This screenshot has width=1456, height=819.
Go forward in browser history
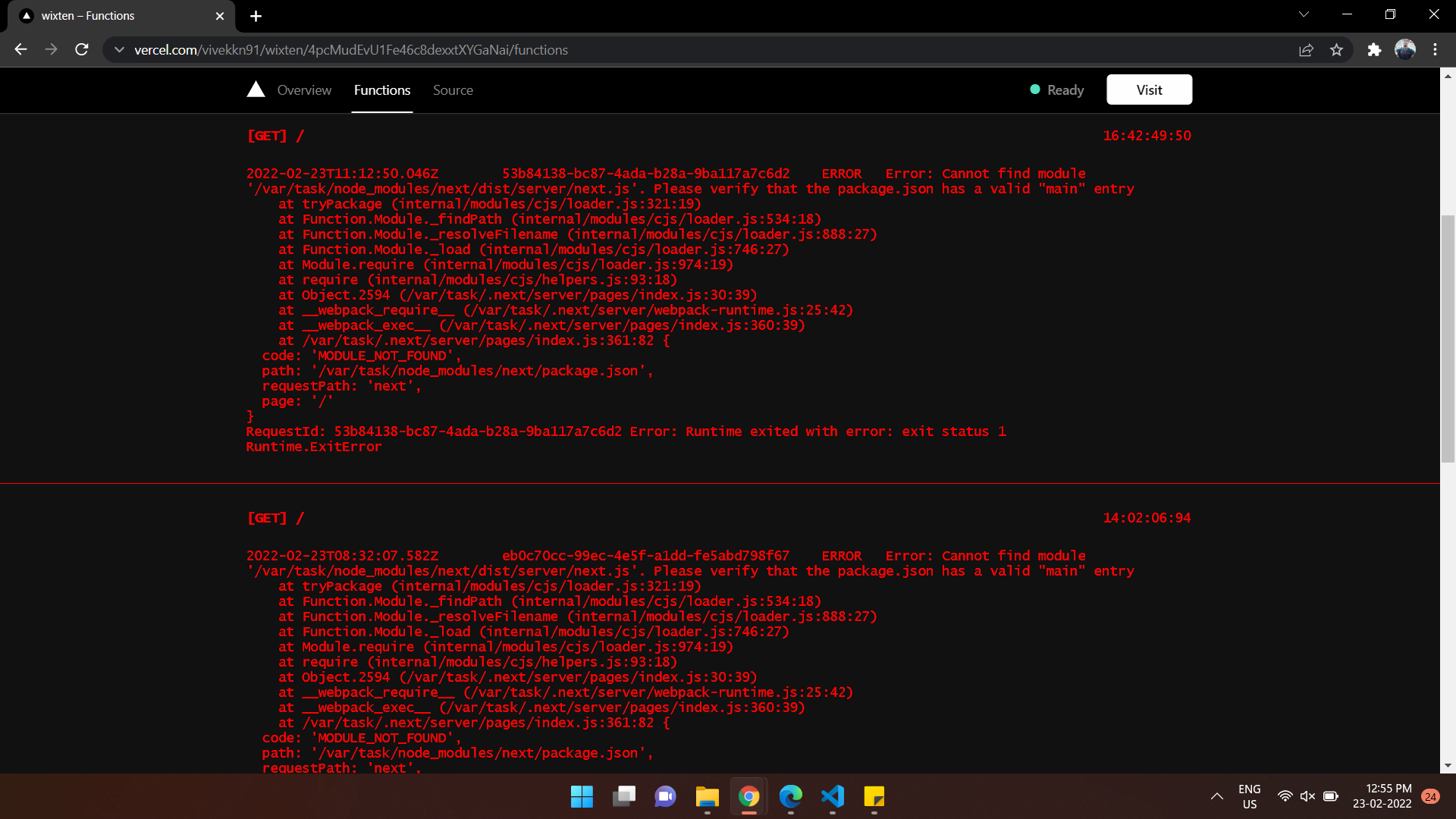51,49
